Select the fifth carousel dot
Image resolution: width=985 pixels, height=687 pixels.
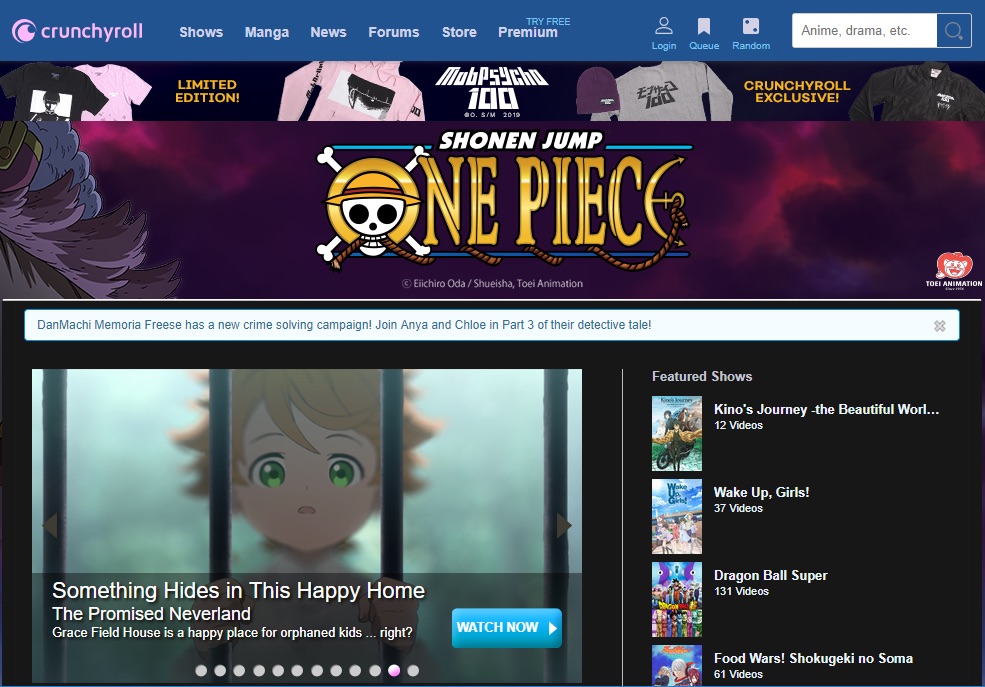(278, 671)
